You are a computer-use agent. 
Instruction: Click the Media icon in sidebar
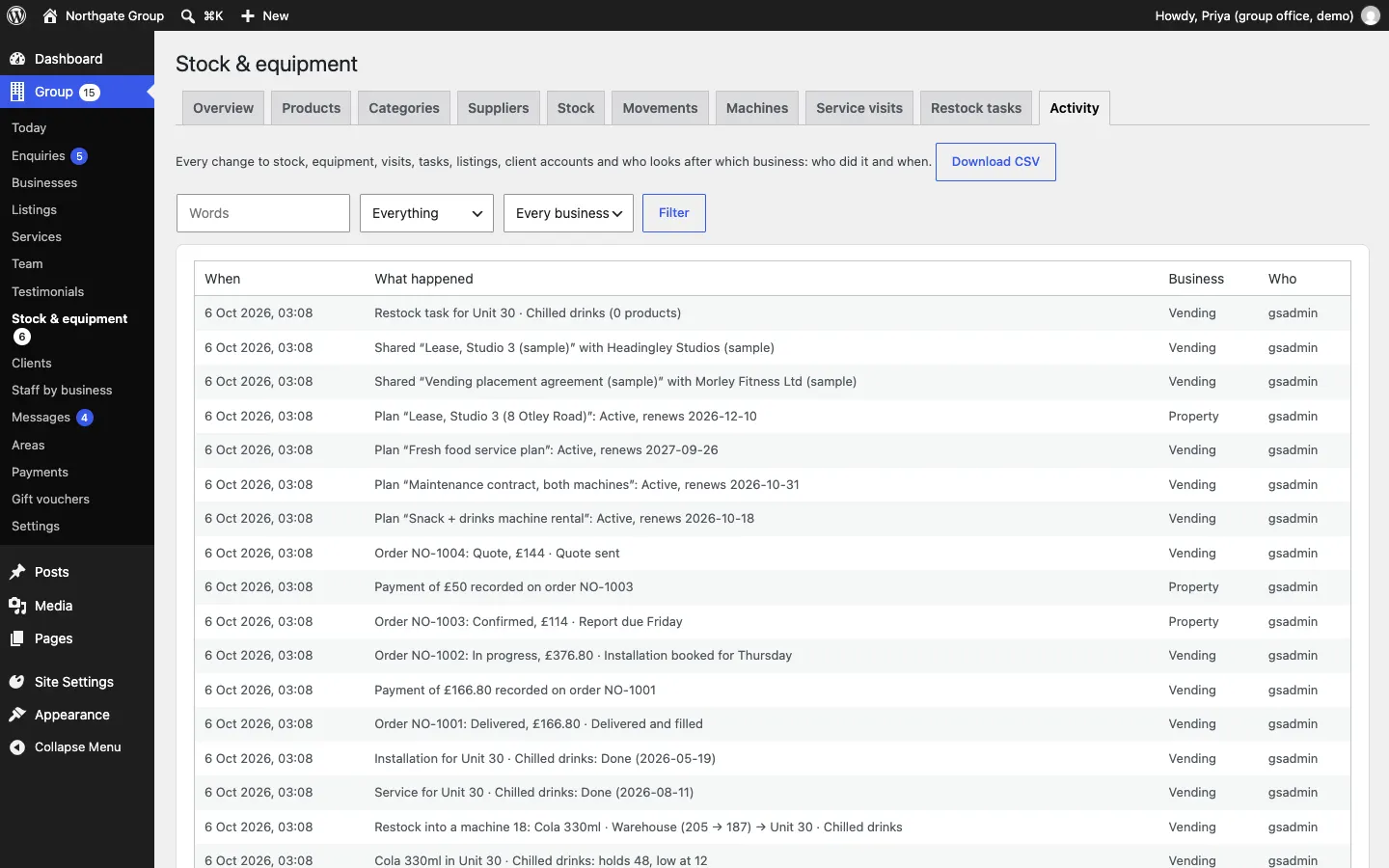[17, 606]
